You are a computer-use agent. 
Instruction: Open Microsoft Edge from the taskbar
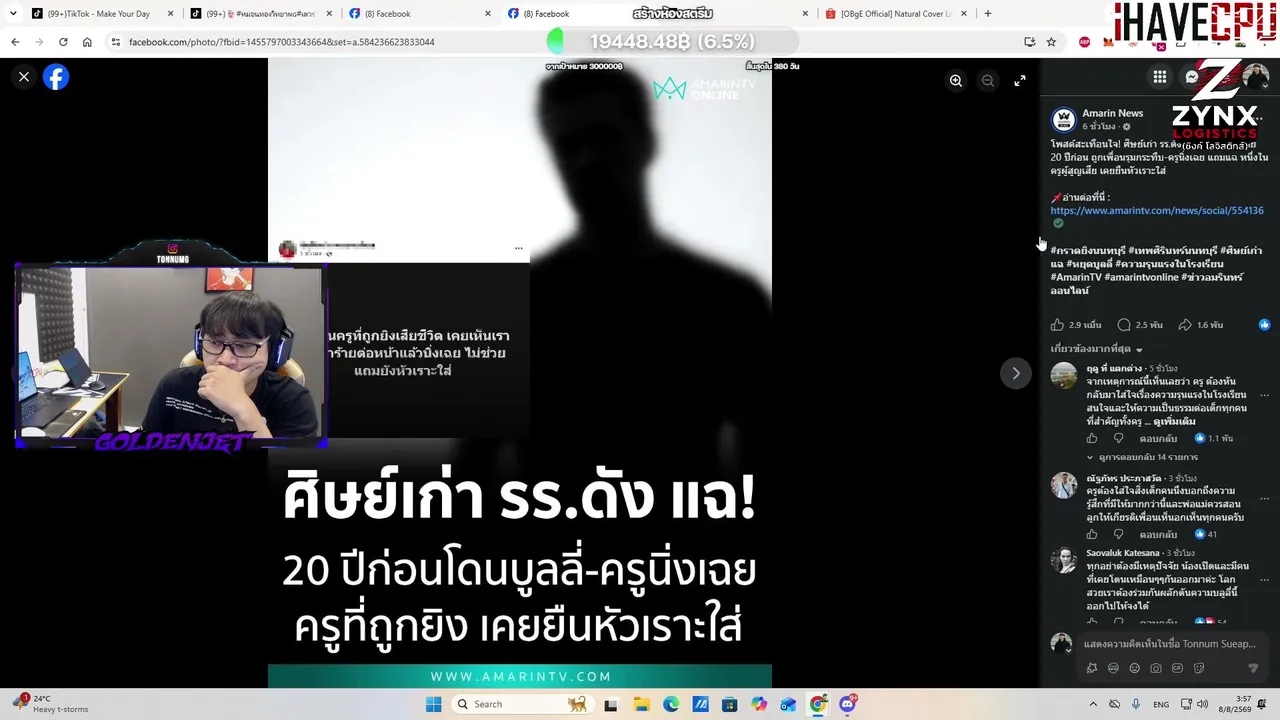pos(671,704)
